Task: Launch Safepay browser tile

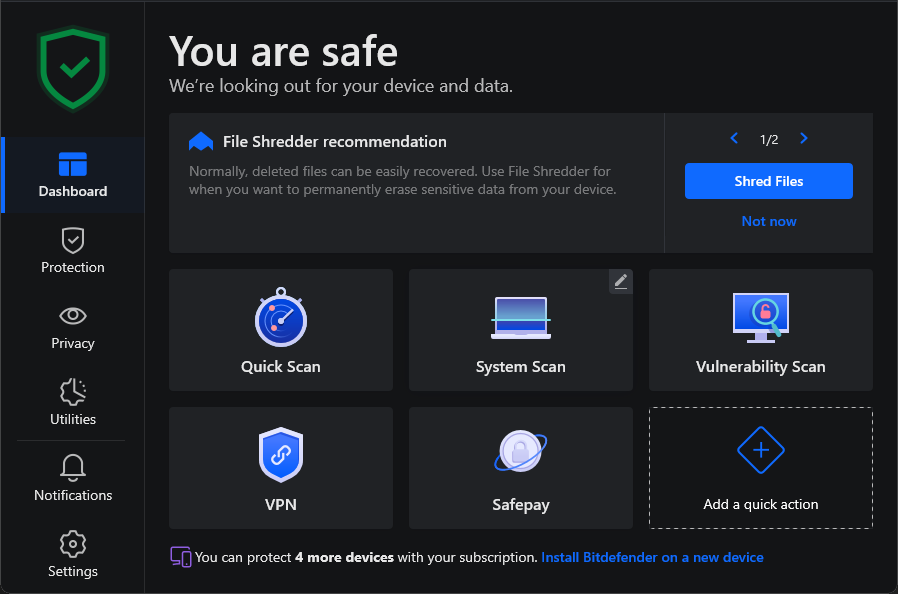Action: point(521,468)
